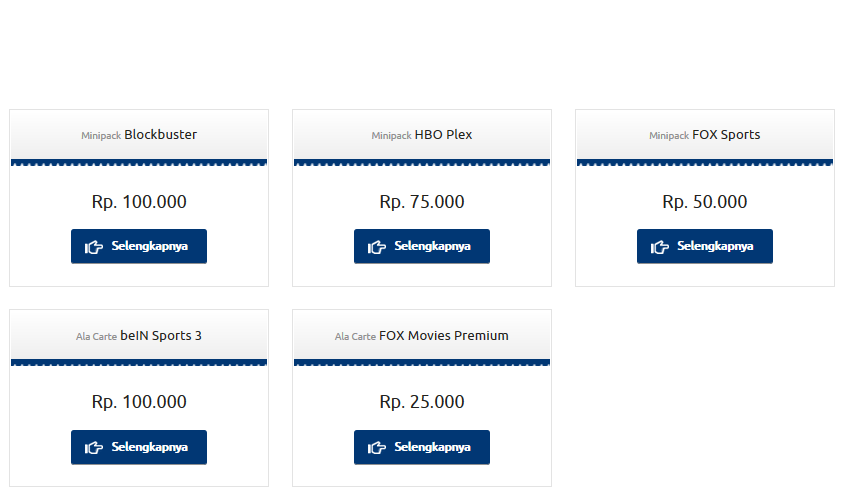Open Selengkapnya for Ala Carte beIN Sports 3
The width and height of the screenshot is (844, 501).
tap(139, 447)
